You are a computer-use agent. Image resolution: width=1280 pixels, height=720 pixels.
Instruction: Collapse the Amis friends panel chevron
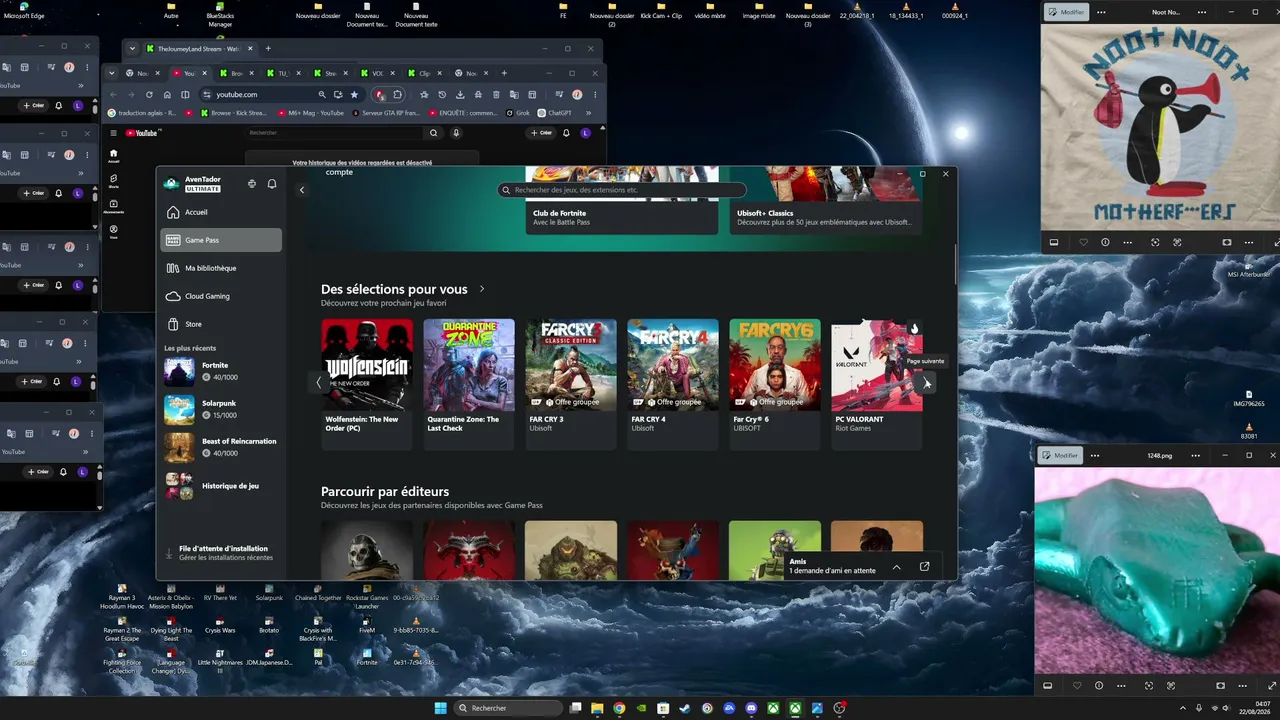[x=896, y=567]
